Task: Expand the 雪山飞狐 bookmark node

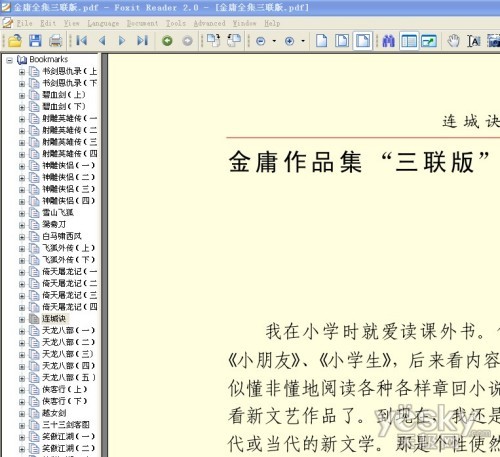Action: pyautogui.click(x=22, y=214)
